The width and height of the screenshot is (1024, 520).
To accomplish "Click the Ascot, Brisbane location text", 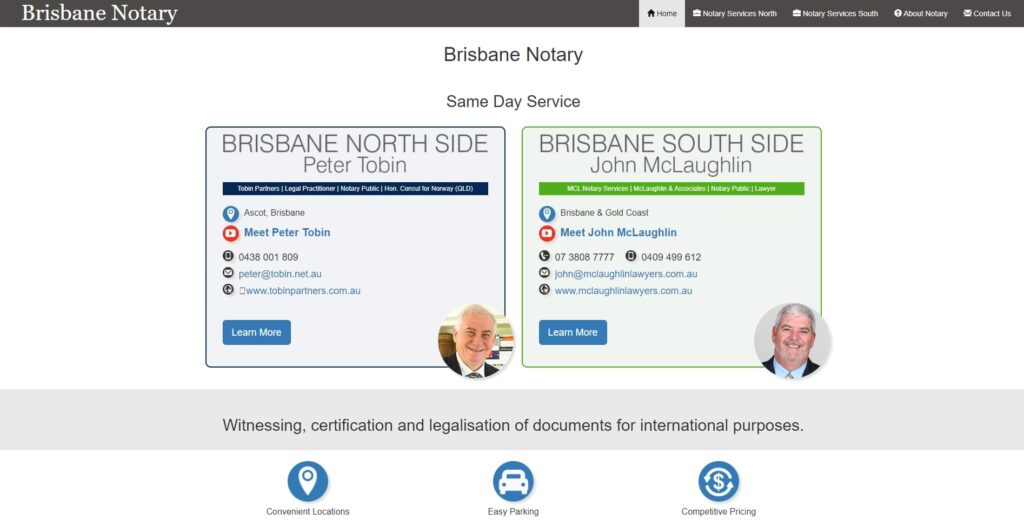I will point(274,213).
